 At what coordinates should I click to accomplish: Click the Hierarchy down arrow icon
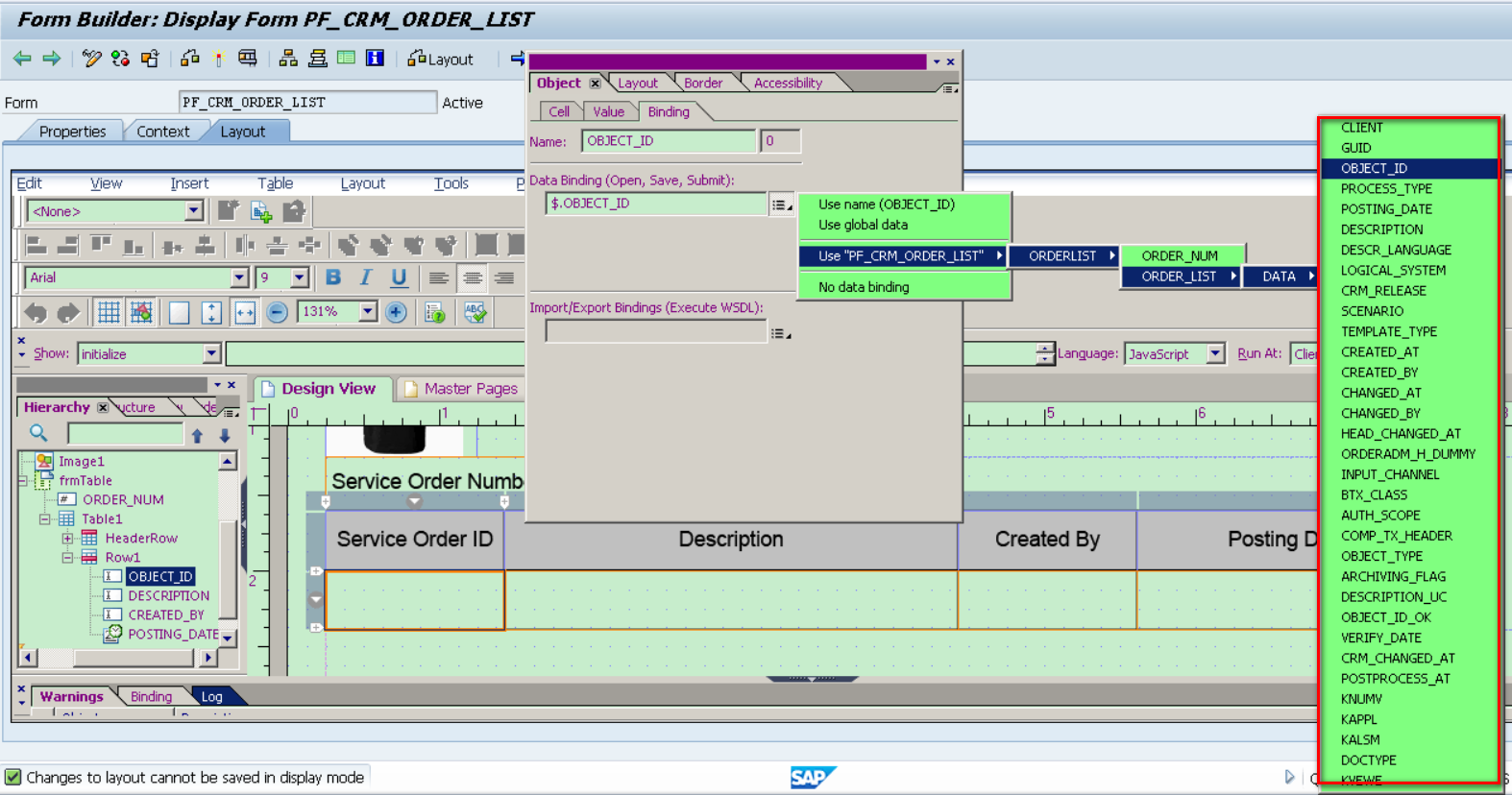[x=225, y=435]
